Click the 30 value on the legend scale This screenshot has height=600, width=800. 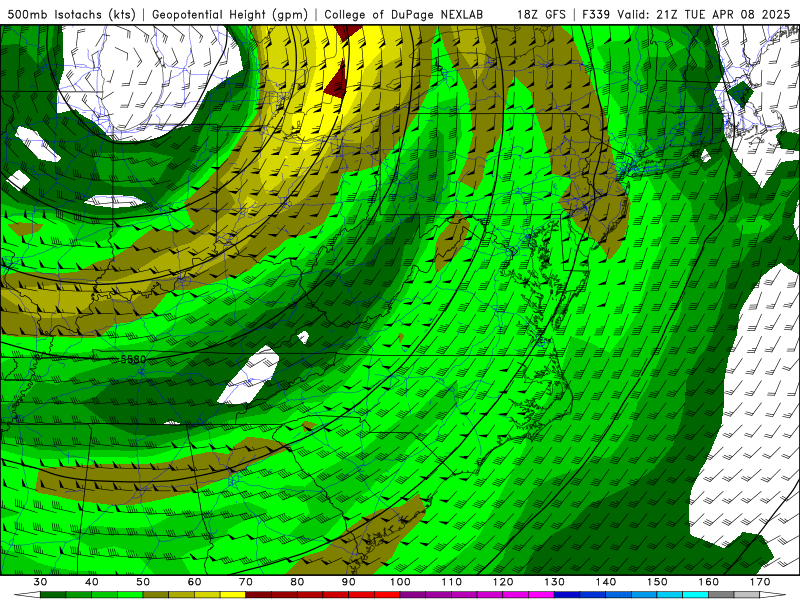(40, 582)
